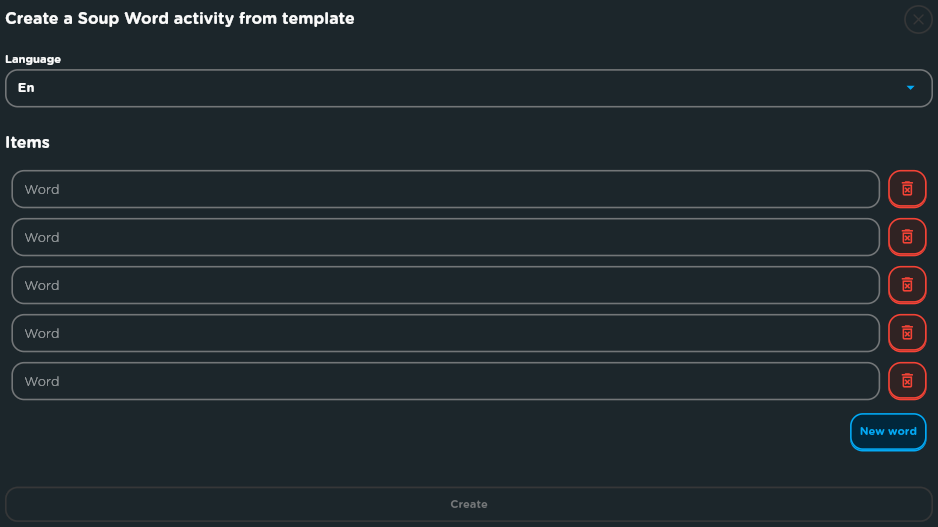Delete the fourth Word item

(907, 333)
